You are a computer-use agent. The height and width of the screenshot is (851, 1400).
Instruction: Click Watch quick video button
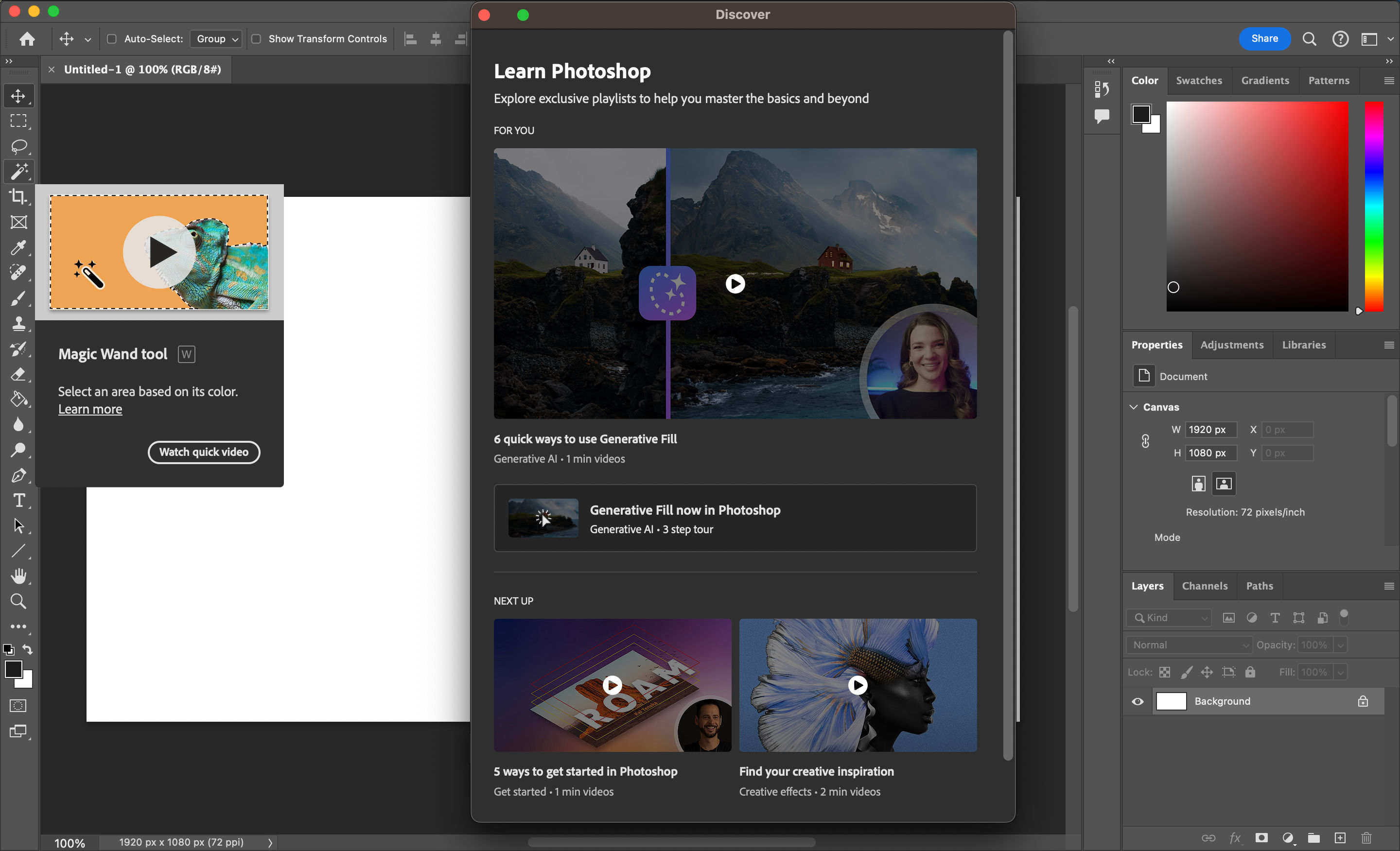click(204, 452)
